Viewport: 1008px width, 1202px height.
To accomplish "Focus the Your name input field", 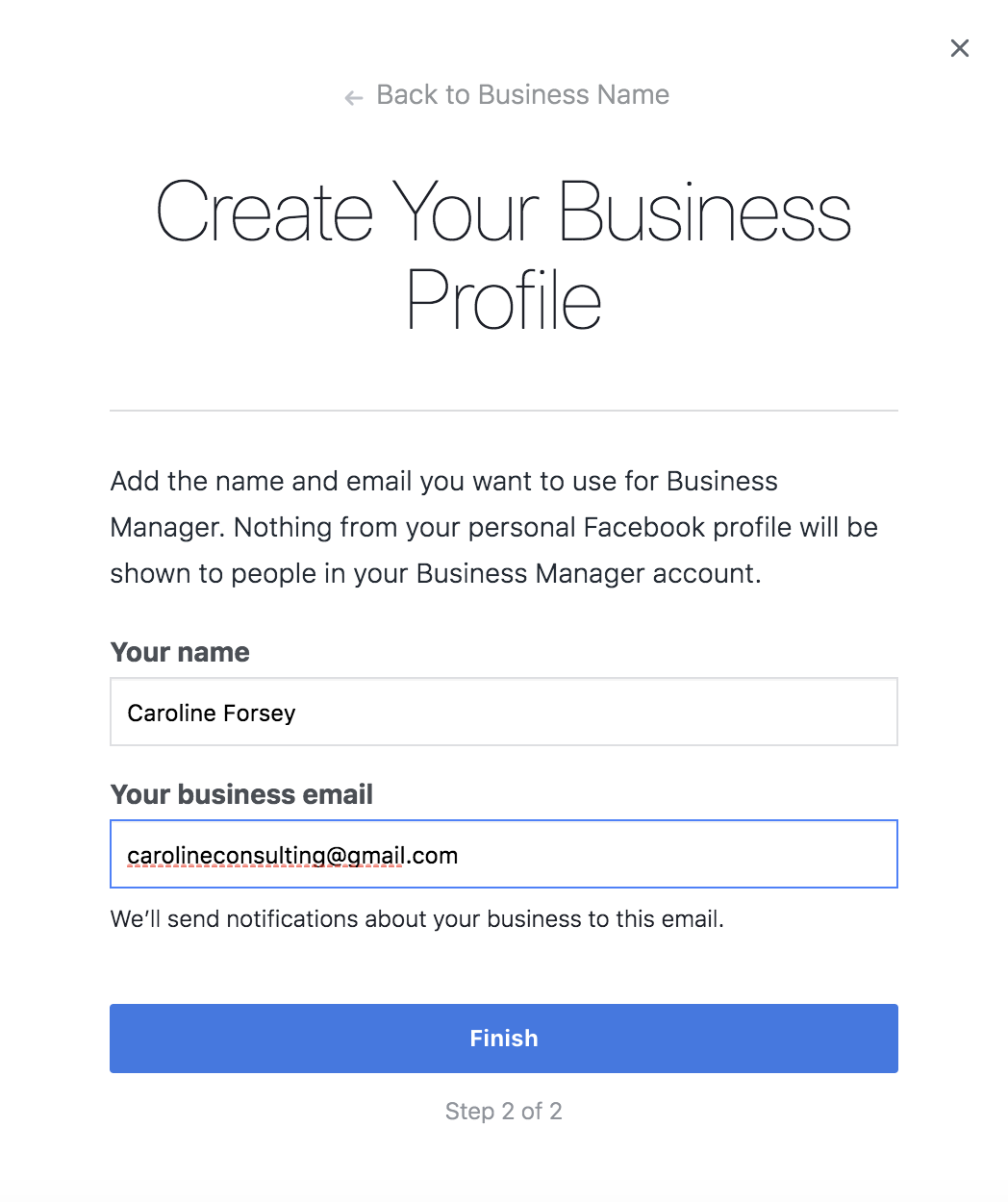I will pos(504,712).
